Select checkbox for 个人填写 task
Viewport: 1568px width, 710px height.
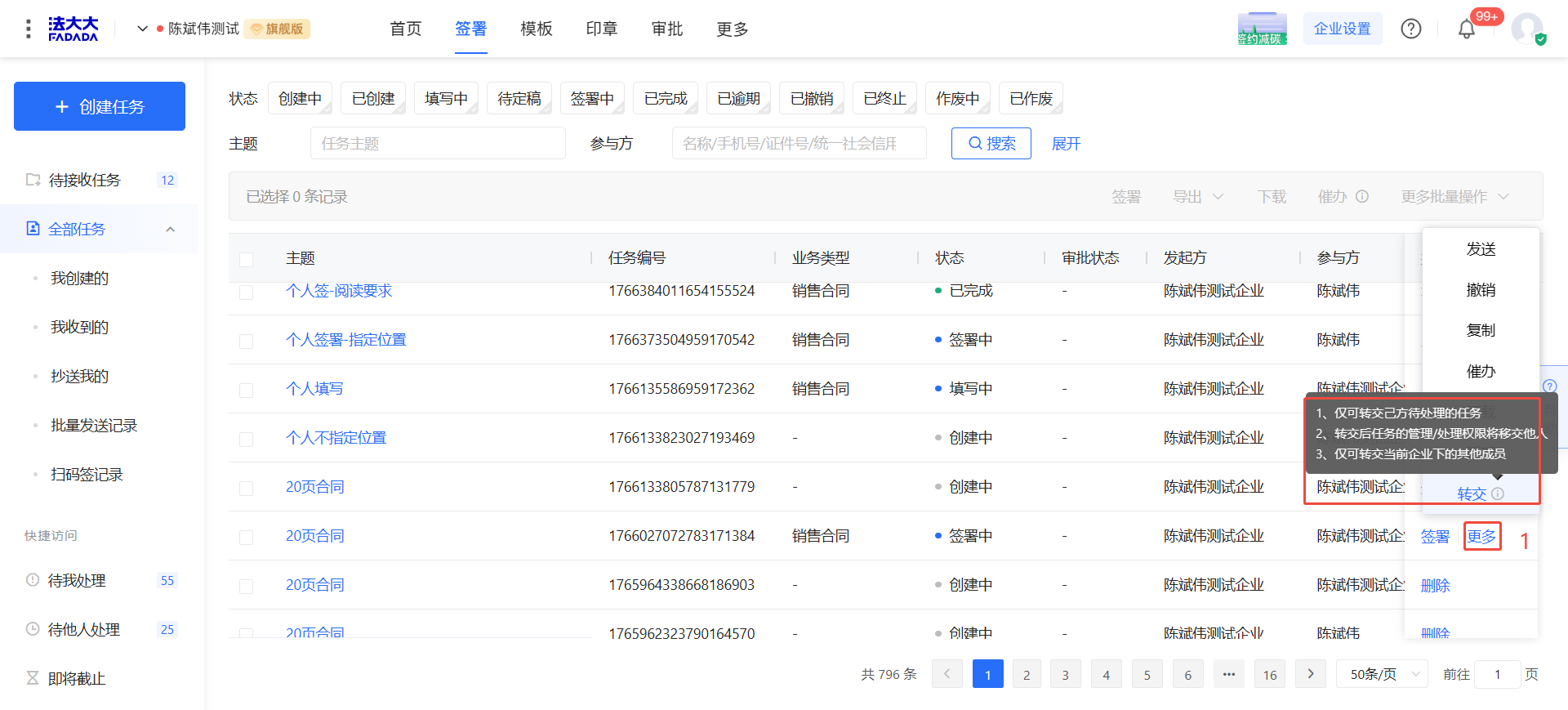coord(246,390)
